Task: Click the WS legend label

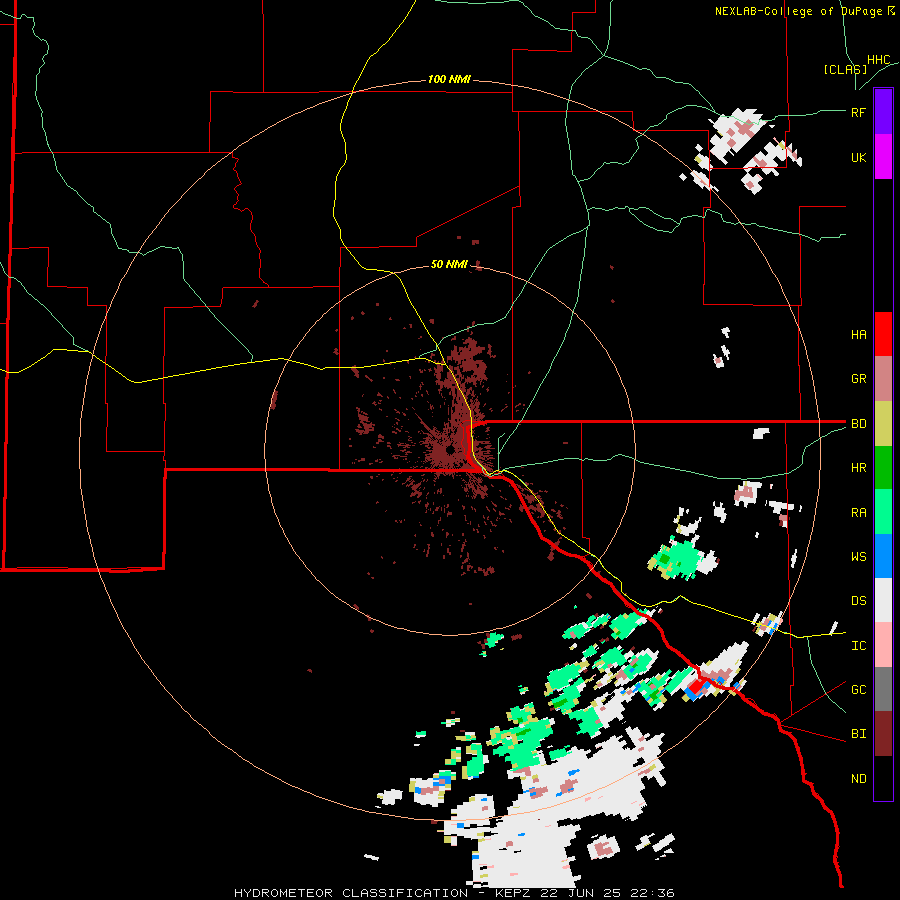Action: tap(858, 557)
